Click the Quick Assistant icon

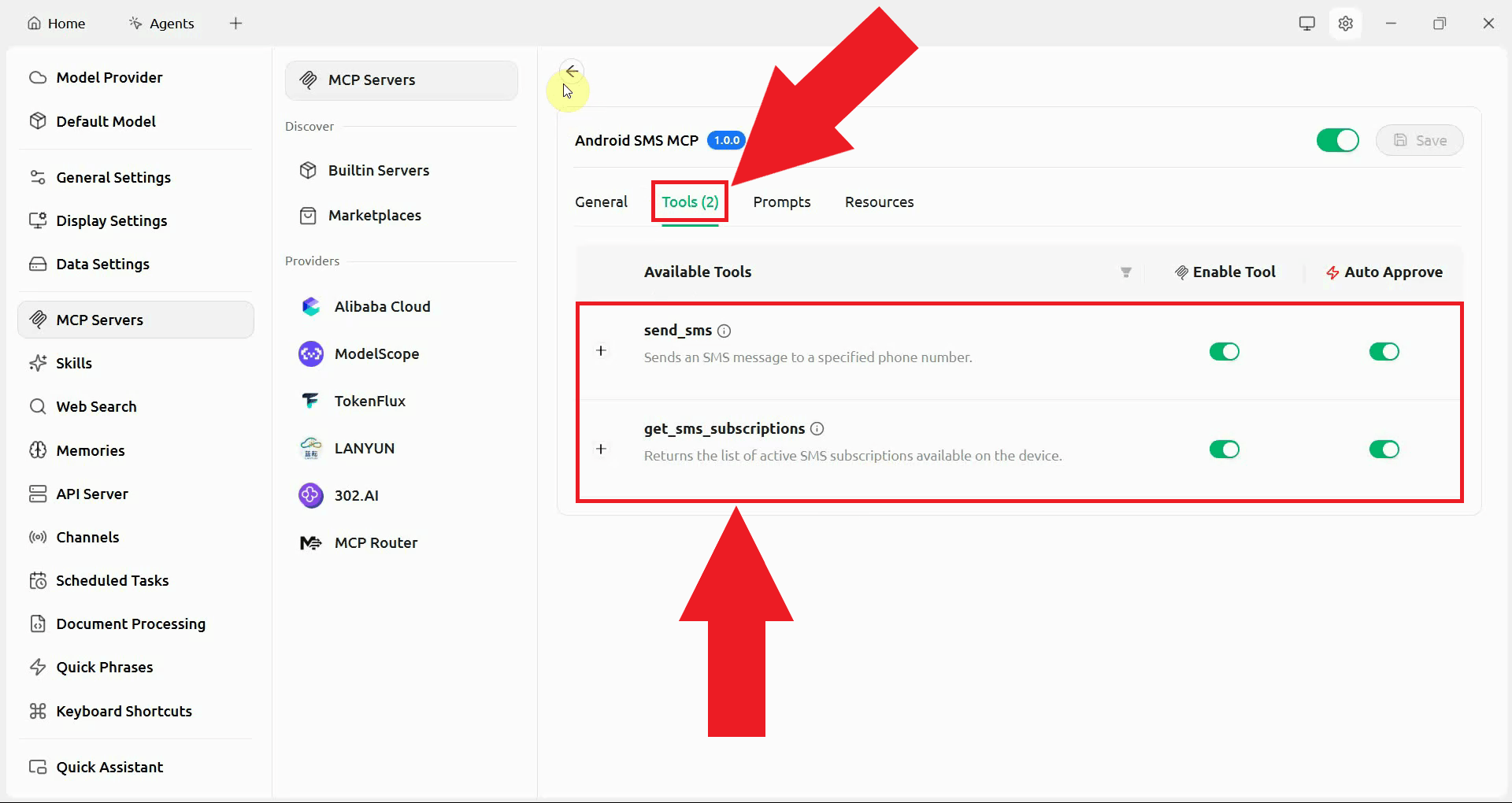pos(38,767)
